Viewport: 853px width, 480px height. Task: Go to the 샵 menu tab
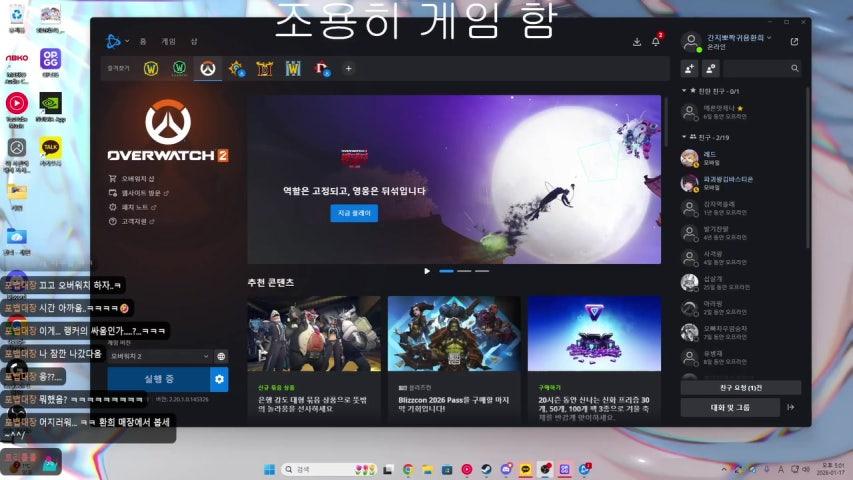[194, 41]
